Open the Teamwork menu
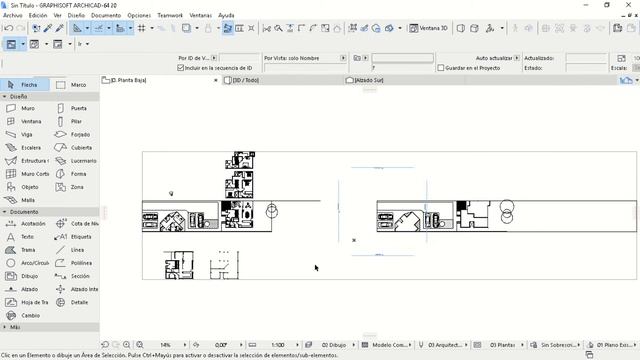Viewport: 640px width, 360px height. pos(170,15)
